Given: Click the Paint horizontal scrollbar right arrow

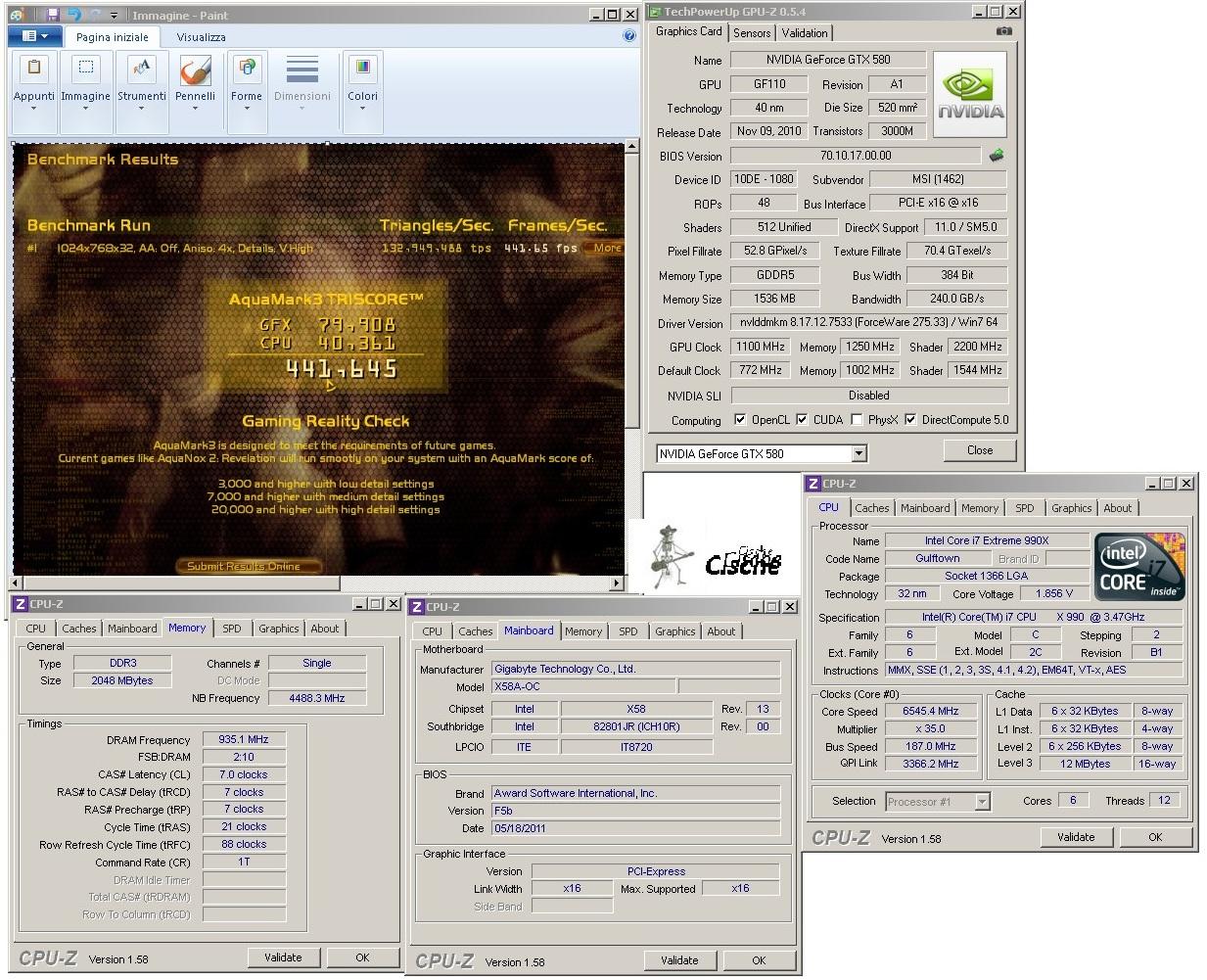Looking at the screenshot, I should [617, 583].
